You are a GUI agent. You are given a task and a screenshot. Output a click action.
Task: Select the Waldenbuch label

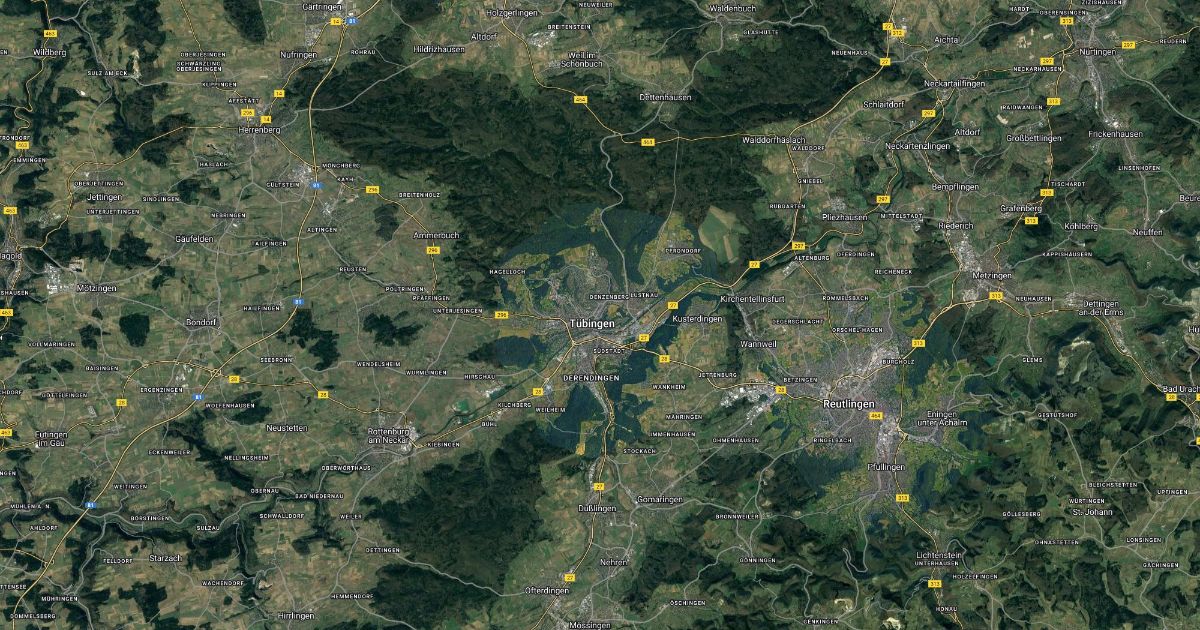click(x=731, y=8)
